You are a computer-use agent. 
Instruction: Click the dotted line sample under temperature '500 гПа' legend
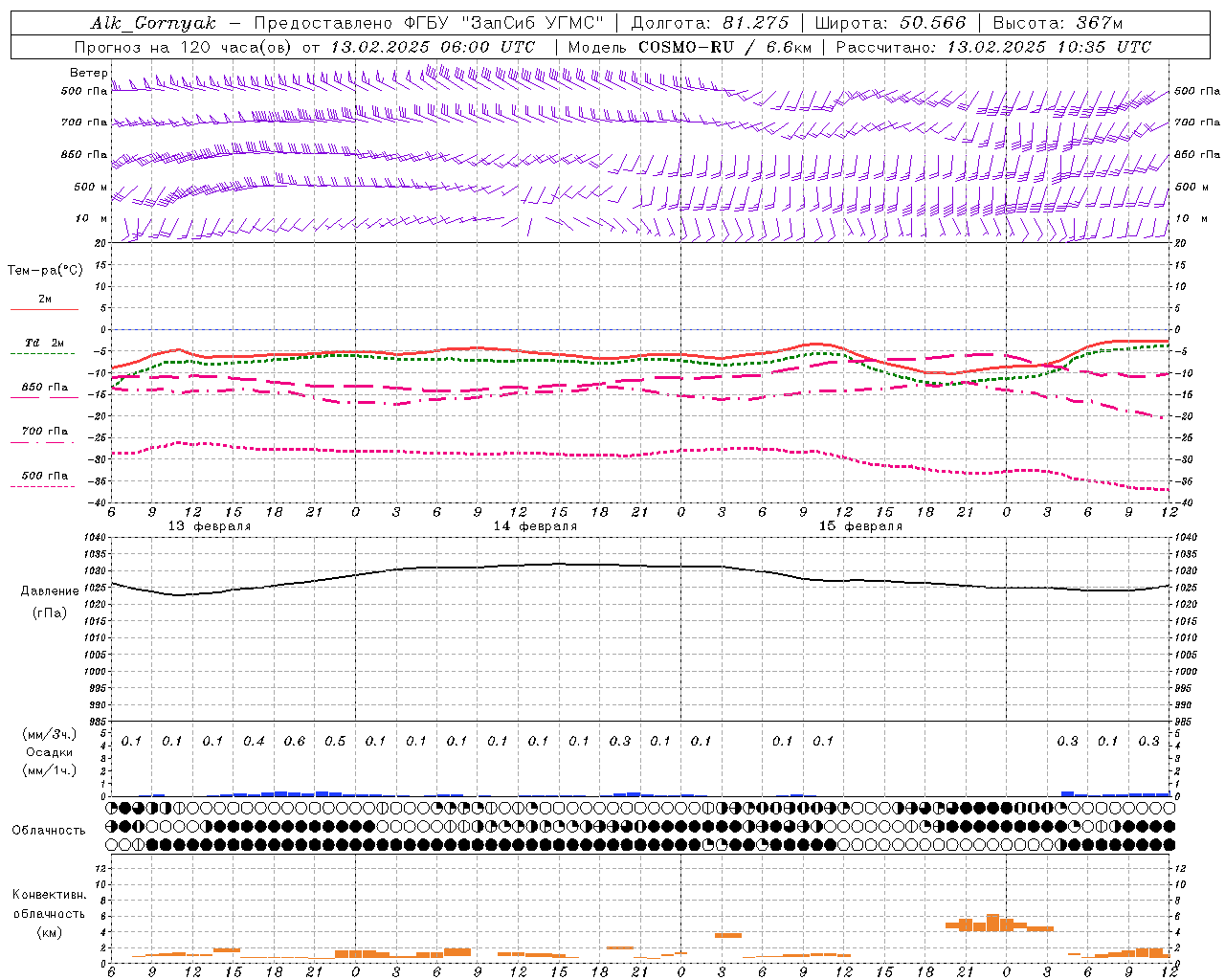coord(42,486)
